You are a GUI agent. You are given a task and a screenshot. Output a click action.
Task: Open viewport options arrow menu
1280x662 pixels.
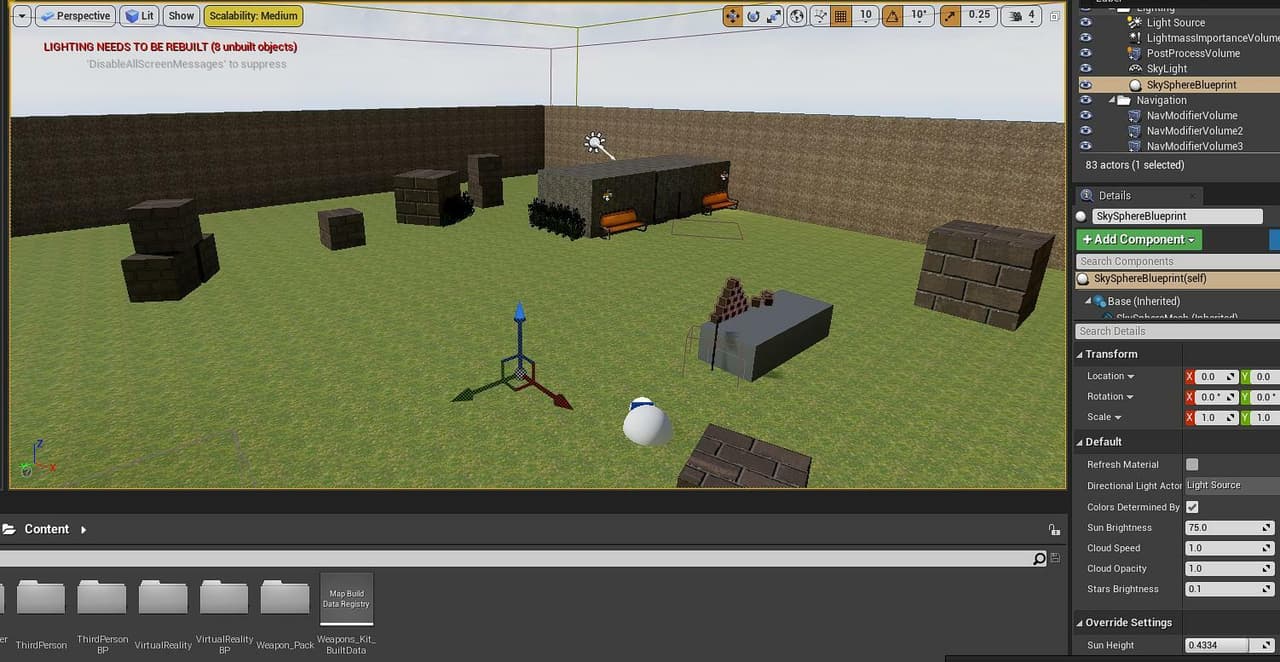click(22, 16)
